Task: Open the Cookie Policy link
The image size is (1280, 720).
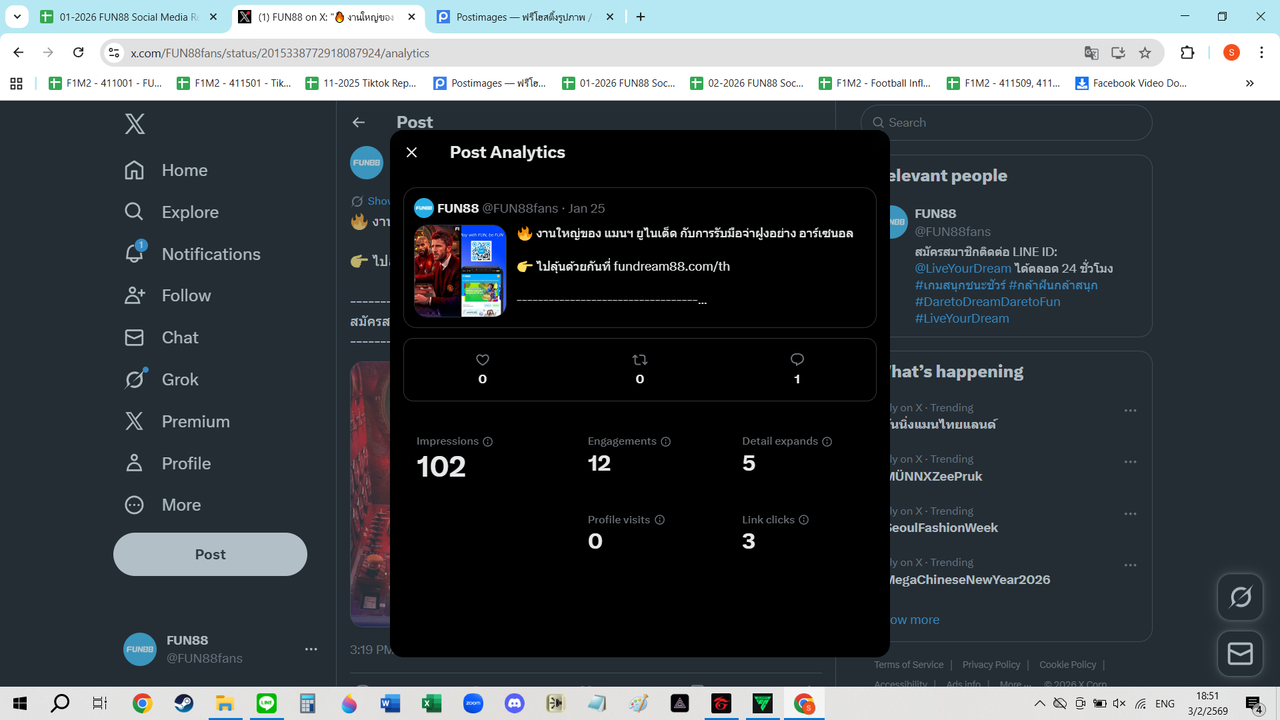Action: (1067, 665)
